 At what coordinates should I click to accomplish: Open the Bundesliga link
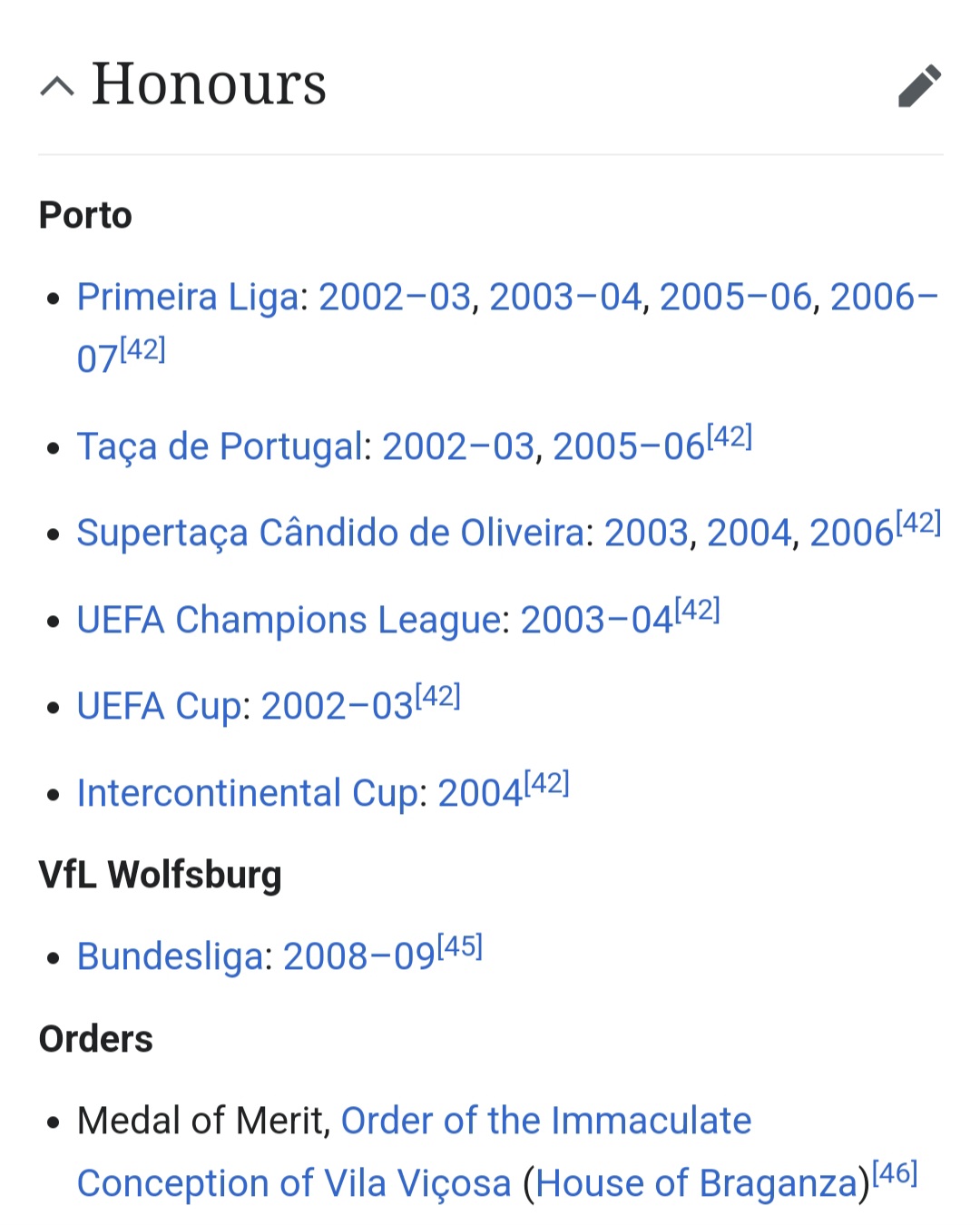(x=170, y=956)
